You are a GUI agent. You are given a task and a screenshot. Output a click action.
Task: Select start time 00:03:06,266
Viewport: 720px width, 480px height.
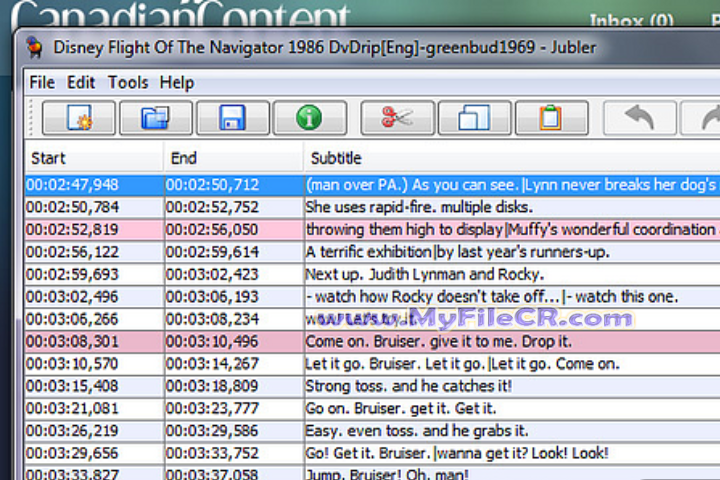[x=72, y=319]
